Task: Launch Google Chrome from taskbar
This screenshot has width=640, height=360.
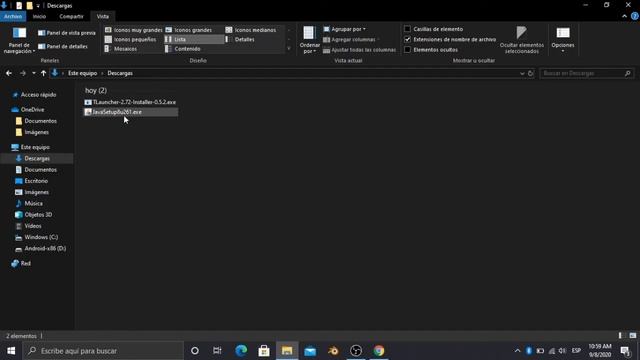Action: [379, 351]
